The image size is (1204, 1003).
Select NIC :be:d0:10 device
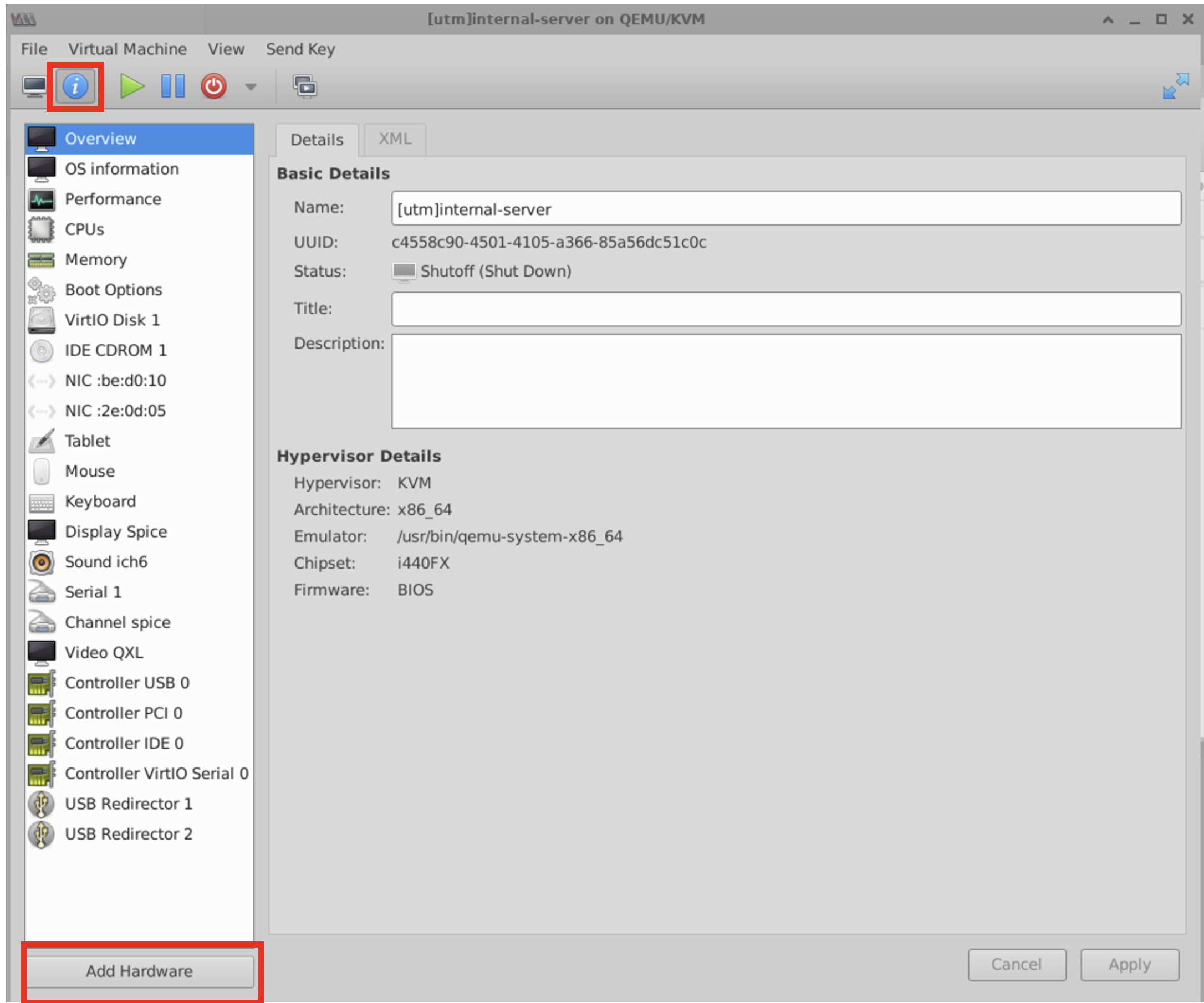[115, 381]
